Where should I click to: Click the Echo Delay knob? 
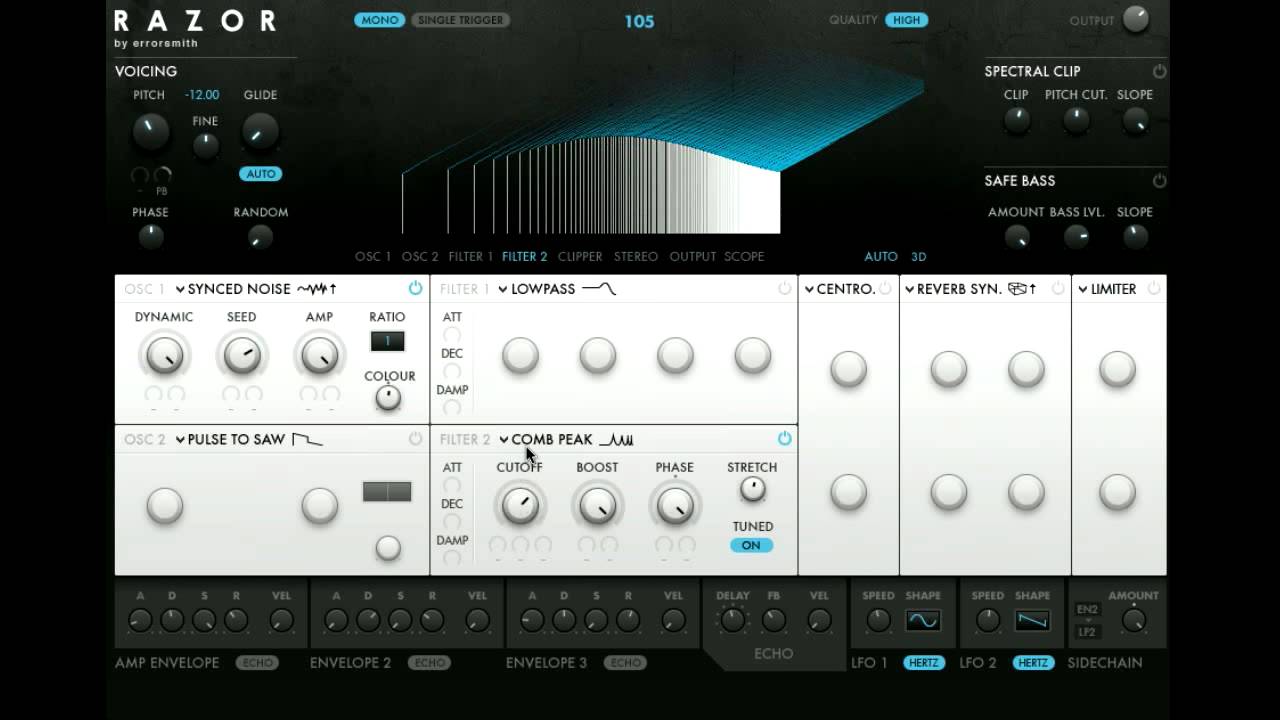click(x=733, y=620)
